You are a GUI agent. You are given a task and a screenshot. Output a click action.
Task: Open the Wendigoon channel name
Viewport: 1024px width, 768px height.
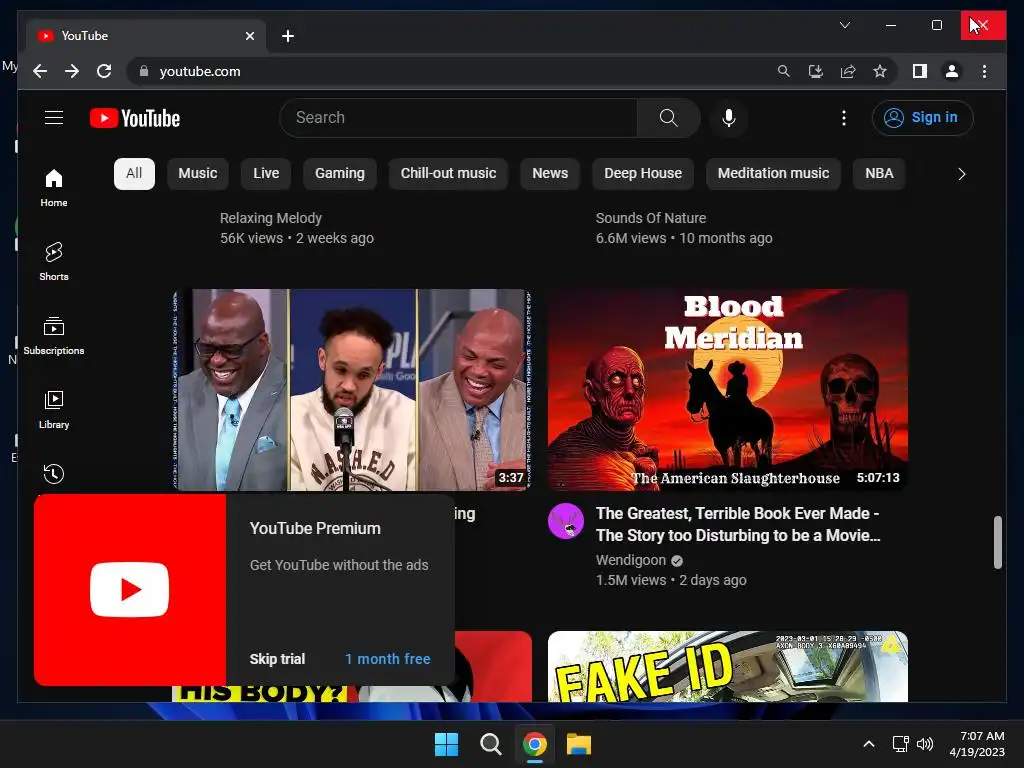[x=631, y=560]
